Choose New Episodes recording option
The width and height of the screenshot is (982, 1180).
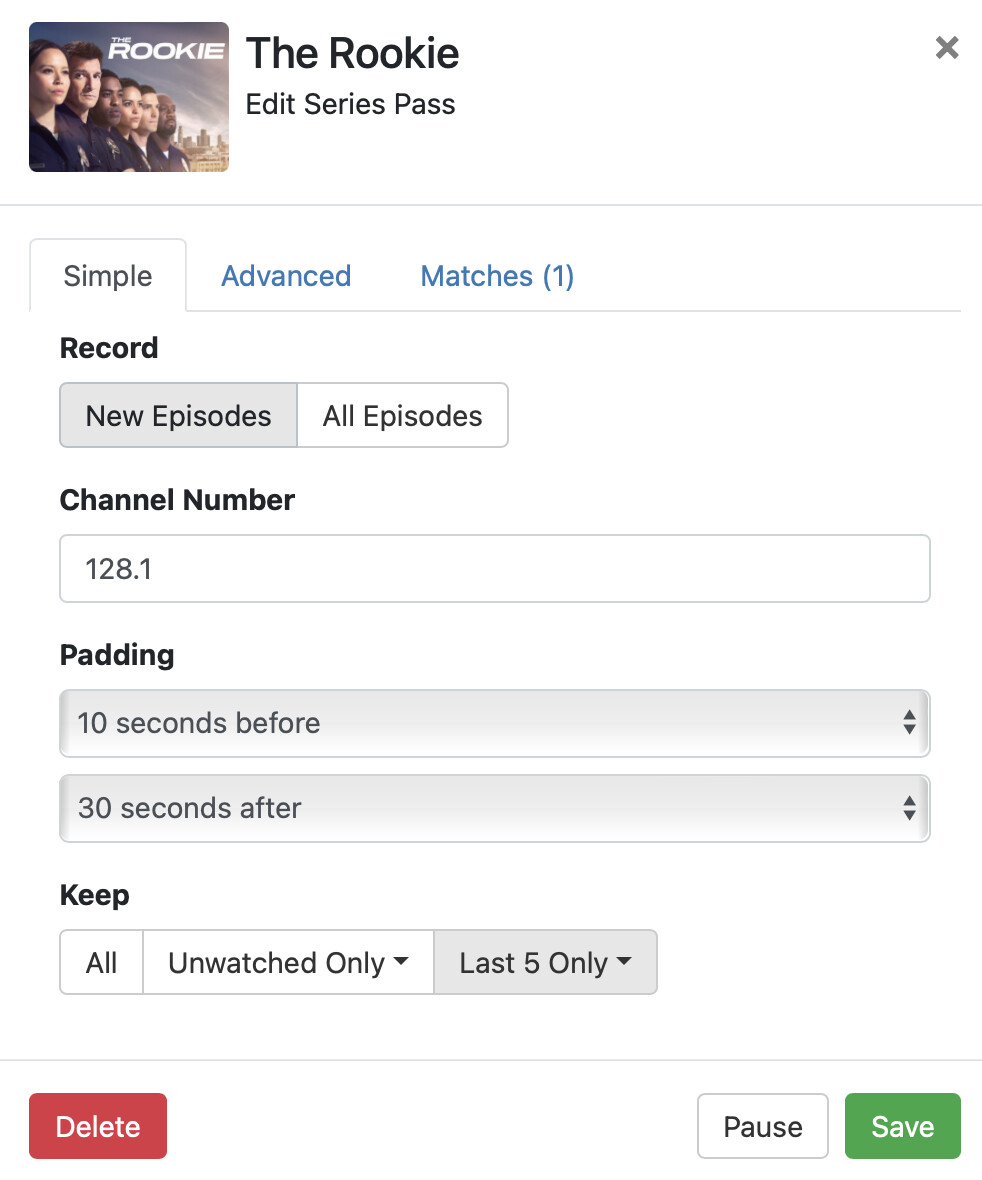click(x=179, y=416)
